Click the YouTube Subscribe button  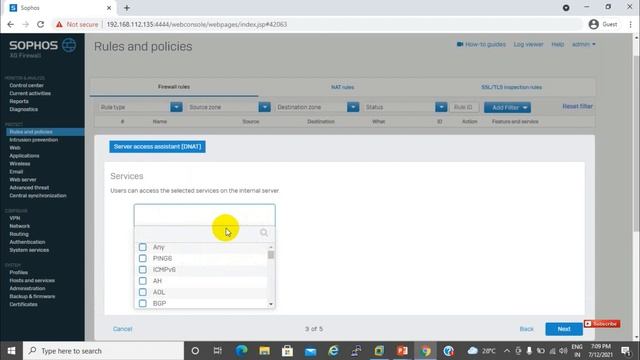tap(602, 324)
